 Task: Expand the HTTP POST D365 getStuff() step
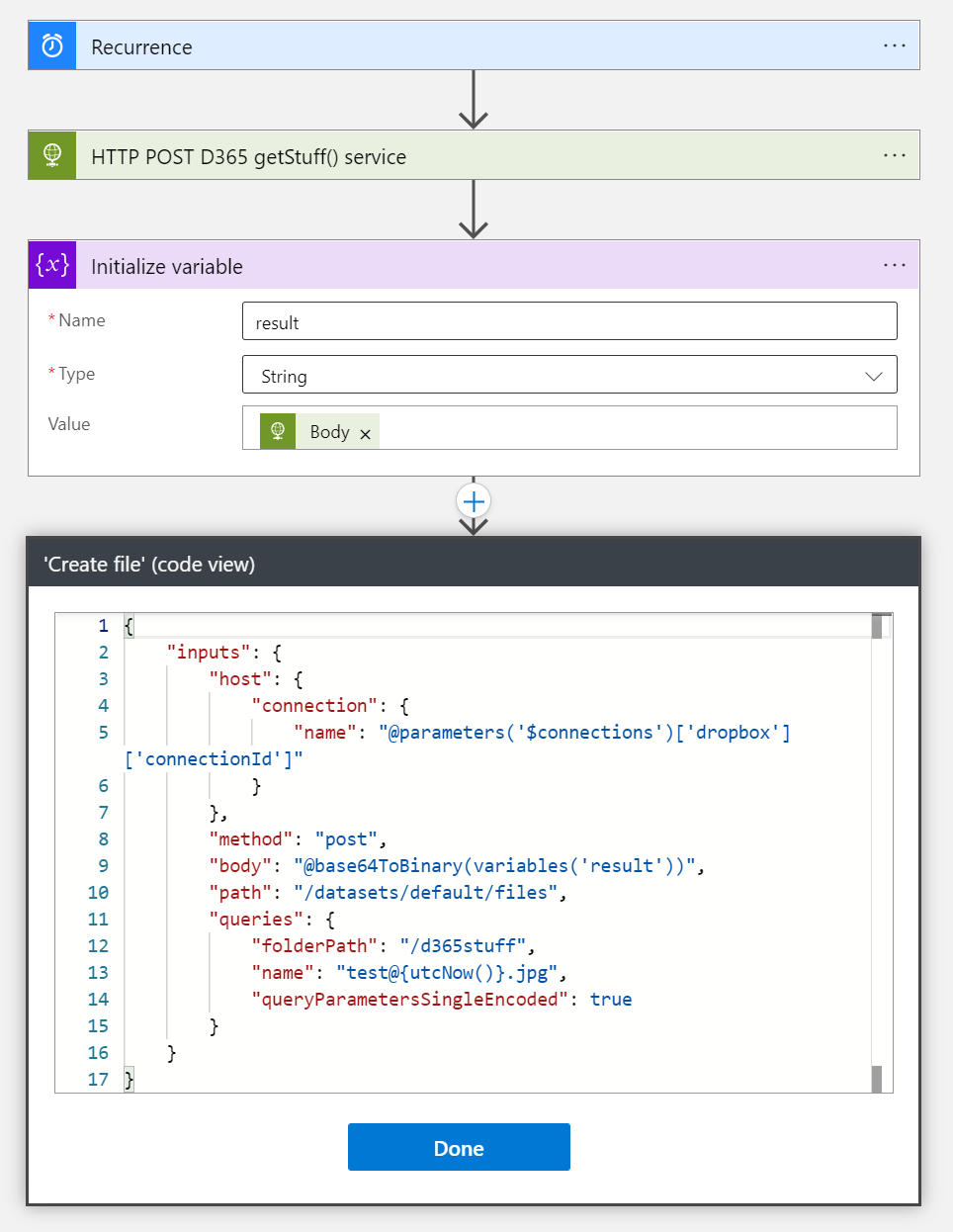pos(474,155)
